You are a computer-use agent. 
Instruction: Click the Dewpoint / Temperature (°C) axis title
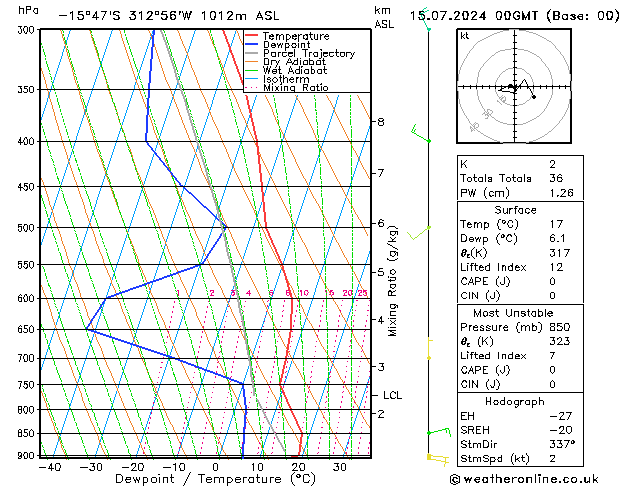215,479
